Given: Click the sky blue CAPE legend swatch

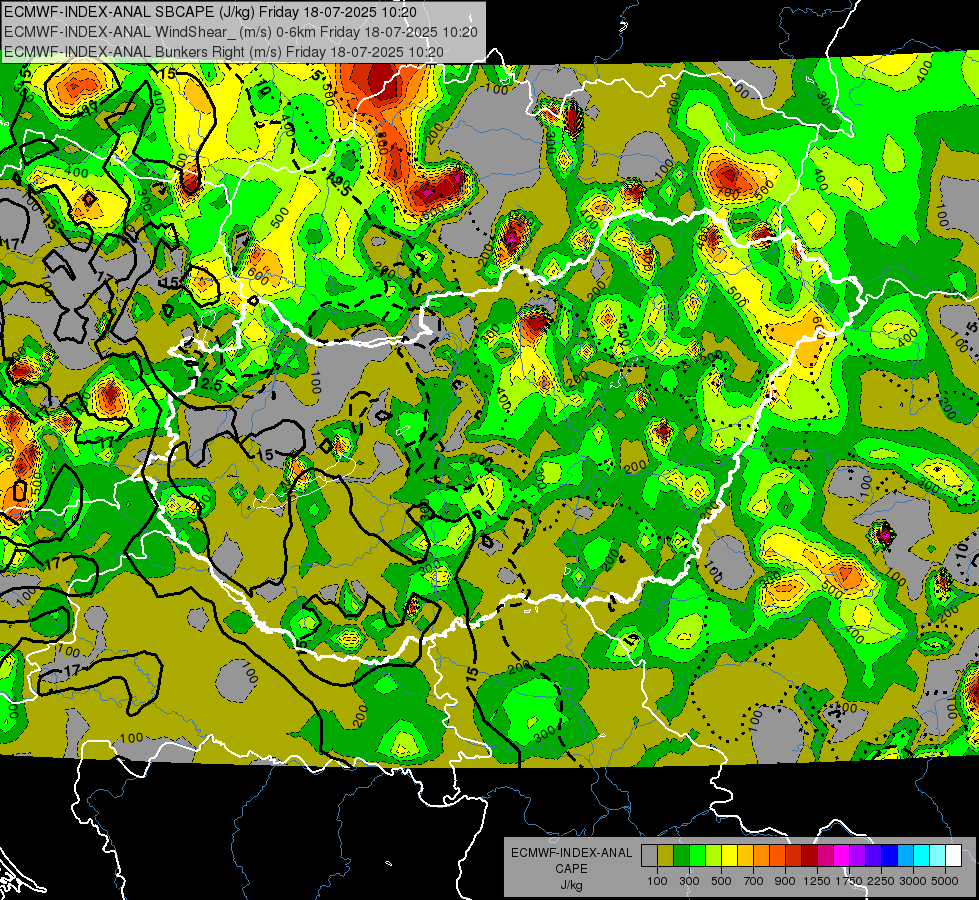Looking at the screenshot, I should click(905, 856).
